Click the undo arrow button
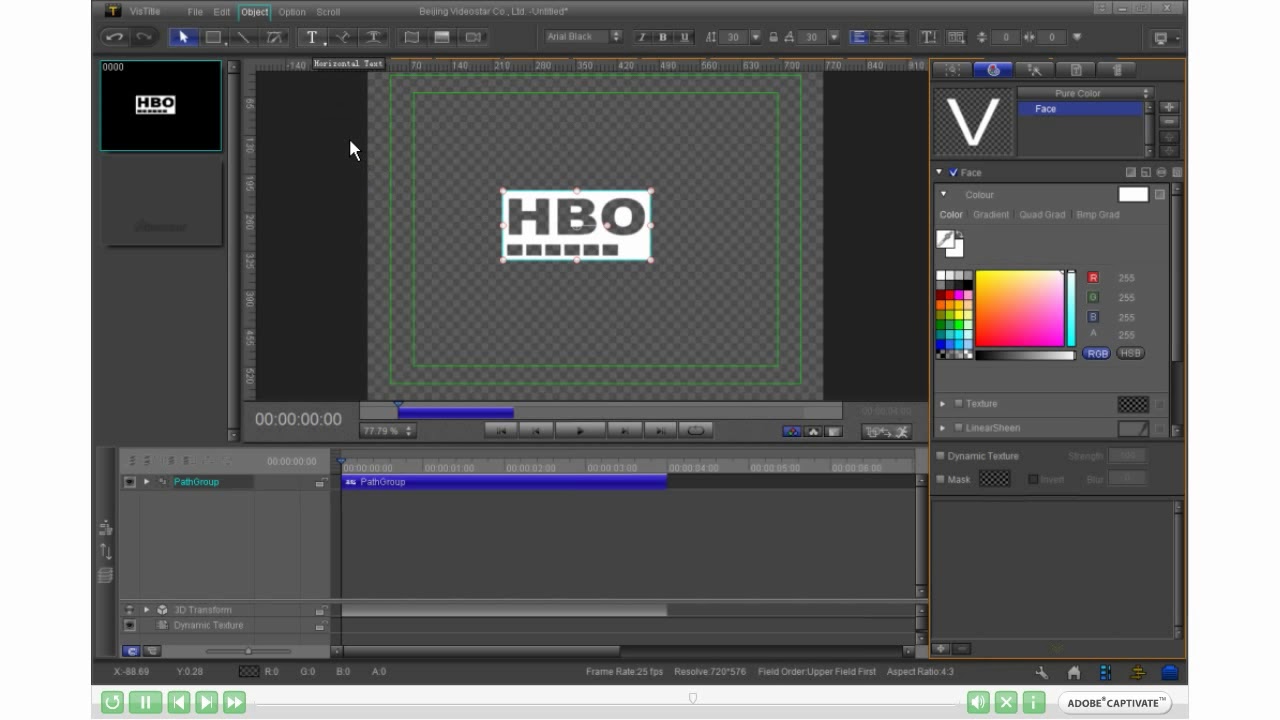The height and width of the screenshot is (720, 1280). click(114, 37)
